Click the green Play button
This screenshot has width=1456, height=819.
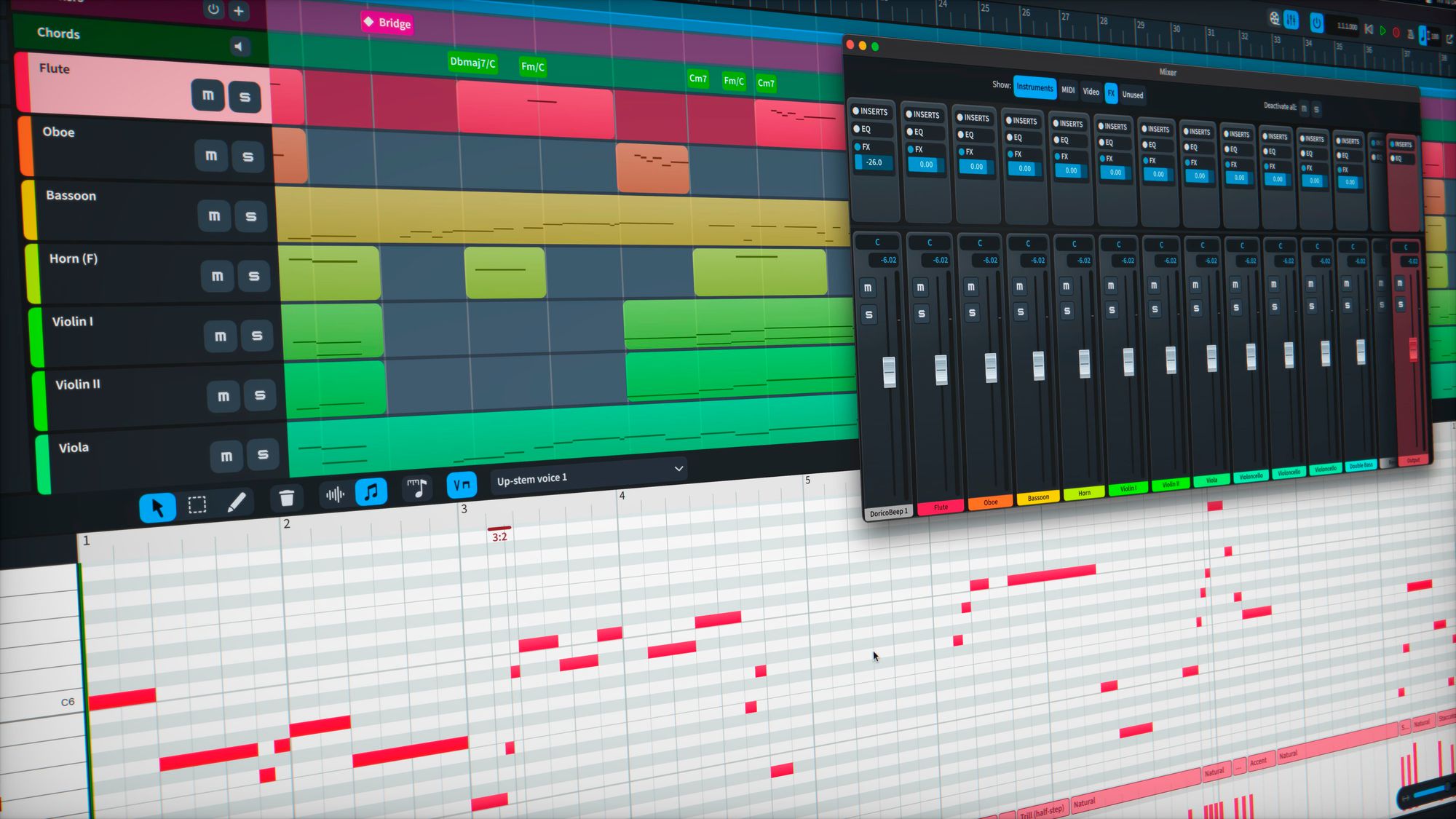coord(1382,31)
